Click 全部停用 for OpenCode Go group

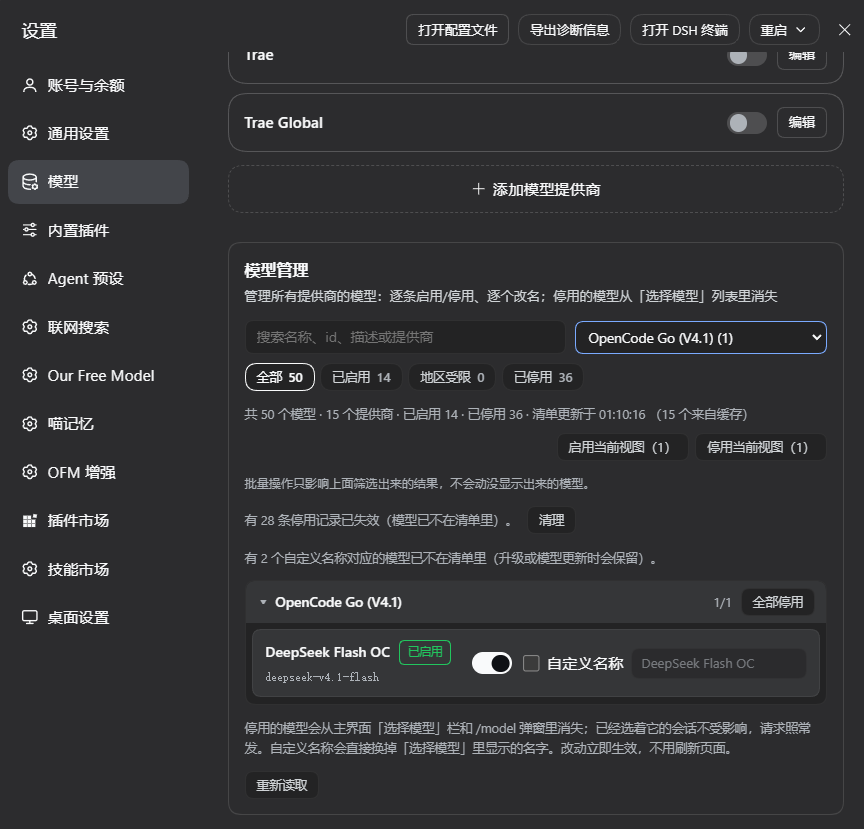click(x=777, y=602)
